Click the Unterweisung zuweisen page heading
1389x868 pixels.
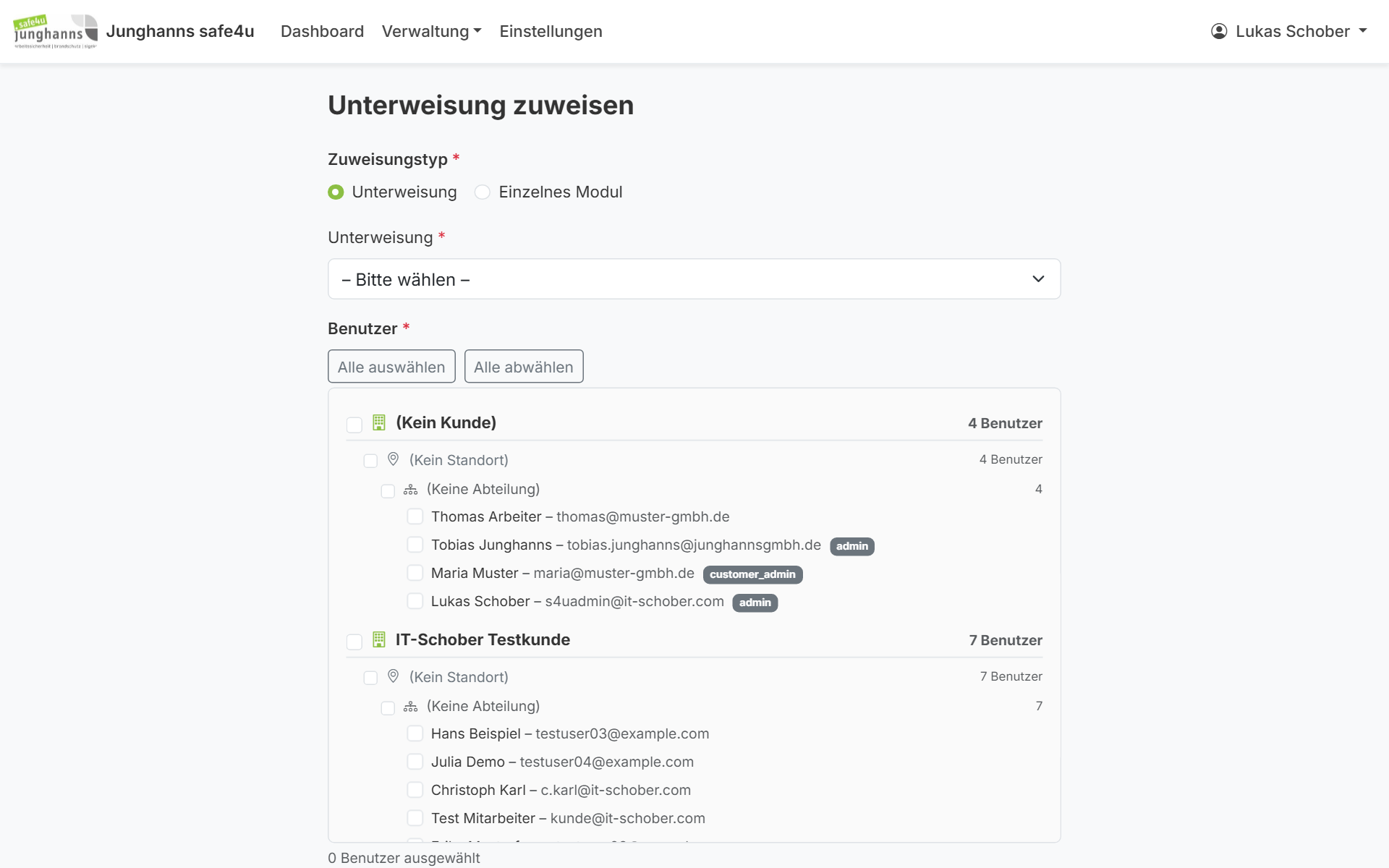pos(481,106)
